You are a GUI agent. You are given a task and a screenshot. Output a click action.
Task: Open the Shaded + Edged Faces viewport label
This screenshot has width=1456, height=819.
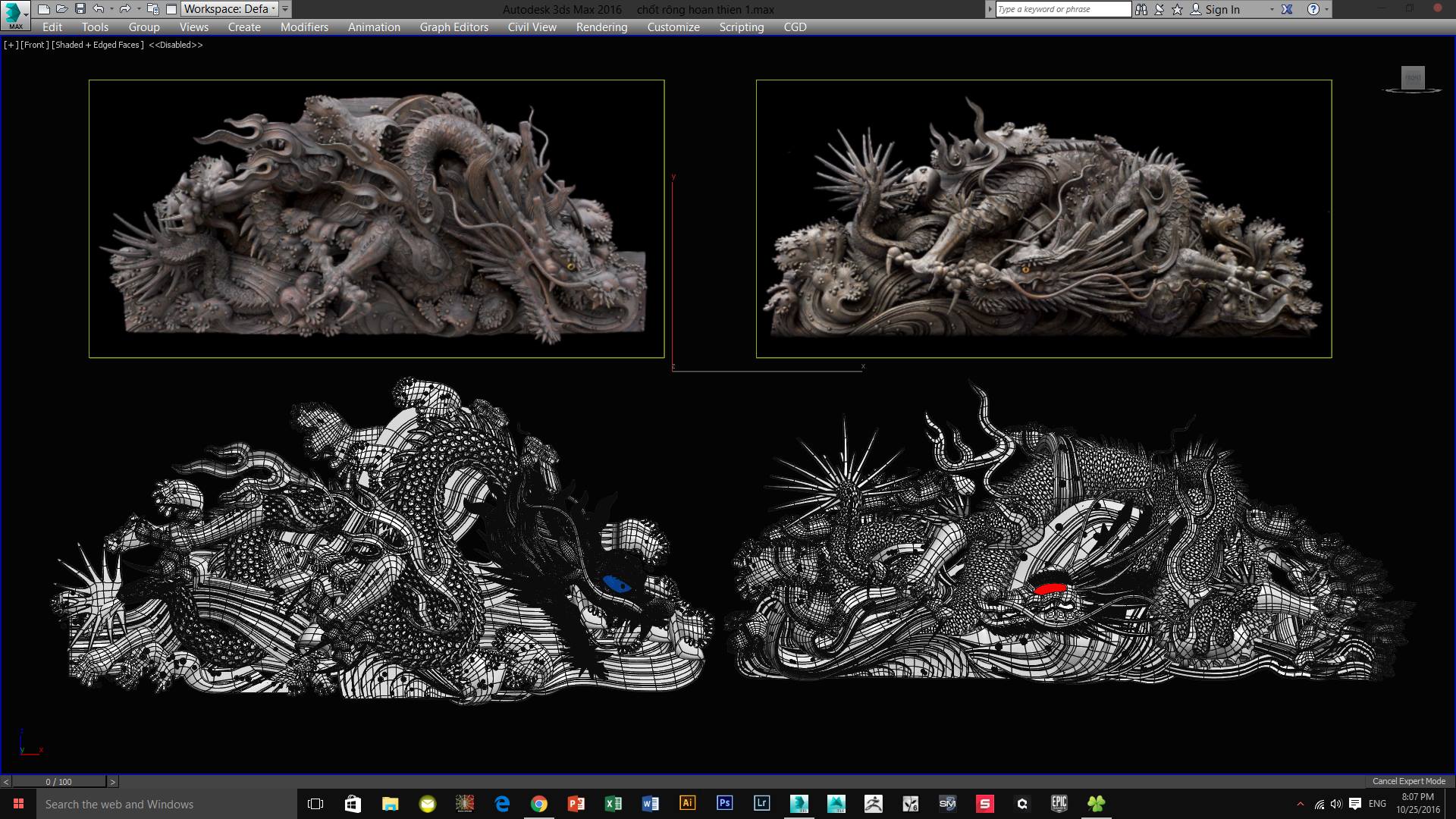pyautogui.click(x=98, y=45)
